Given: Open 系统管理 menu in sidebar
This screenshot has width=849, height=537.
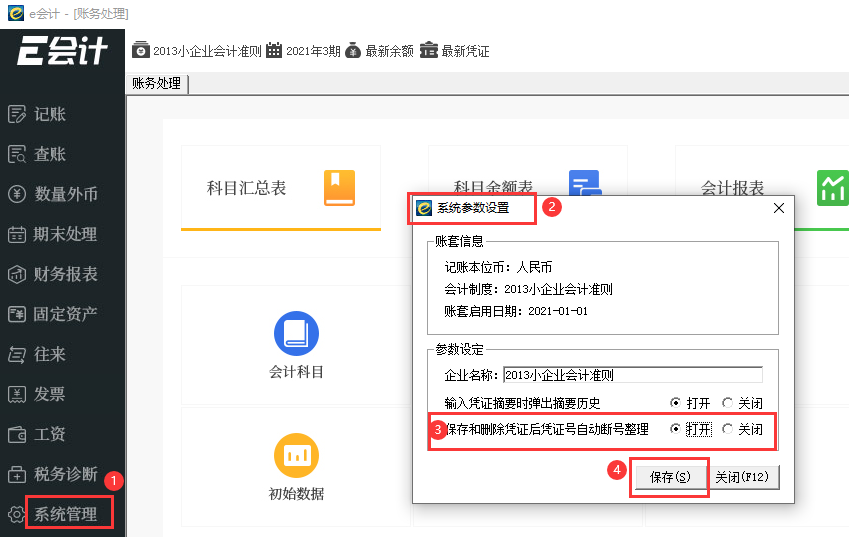Looking at the screenshot, I should (x=66, y=514).
